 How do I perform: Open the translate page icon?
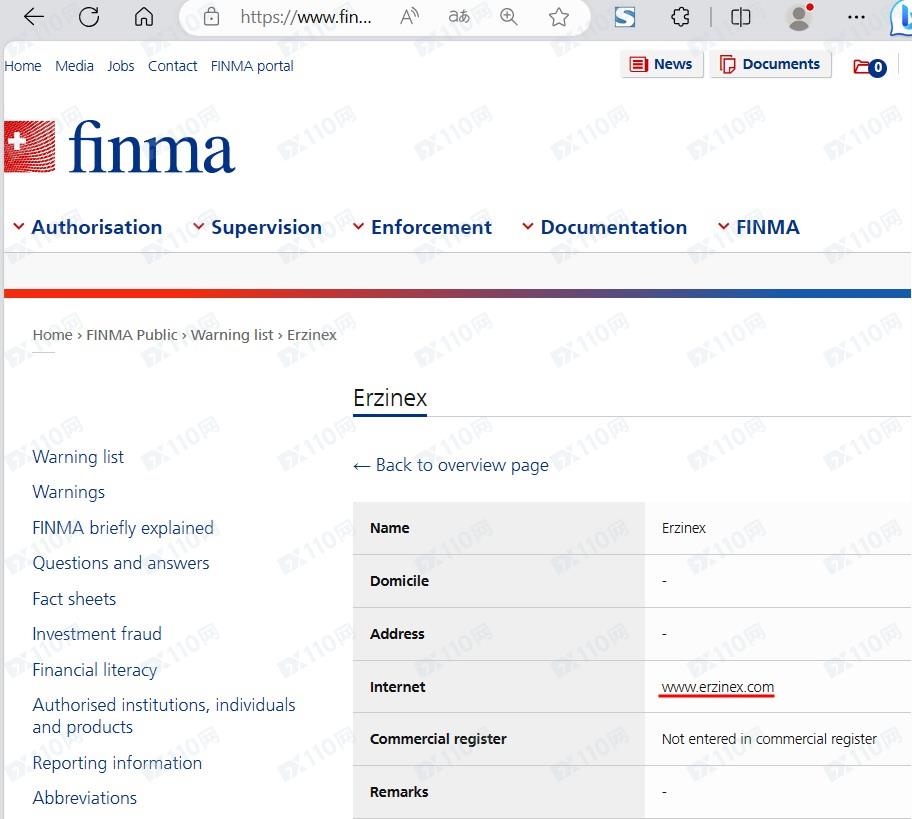click(459, 17)
